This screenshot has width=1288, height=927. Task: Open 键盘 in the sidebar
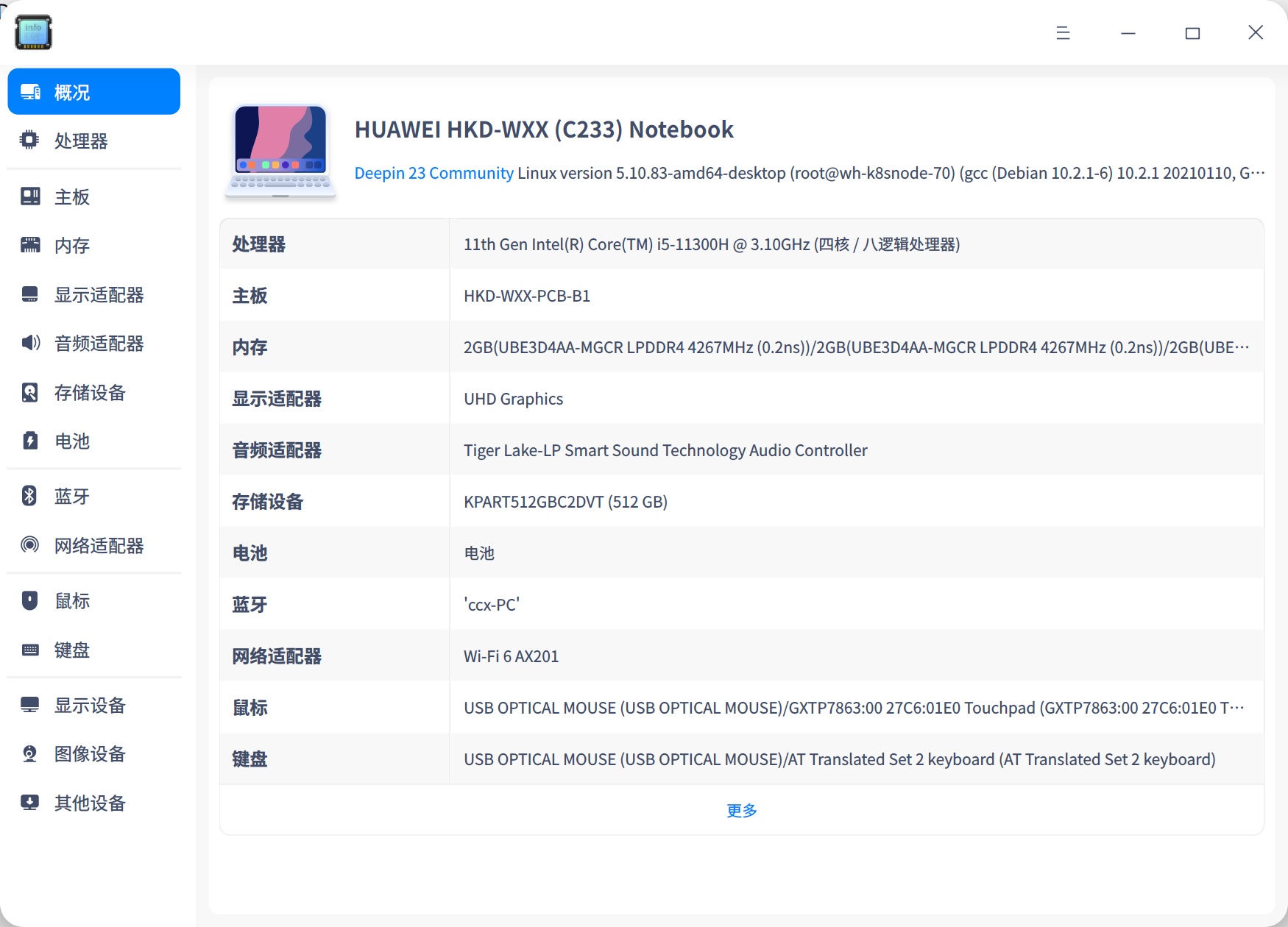(x=94, y=650)
